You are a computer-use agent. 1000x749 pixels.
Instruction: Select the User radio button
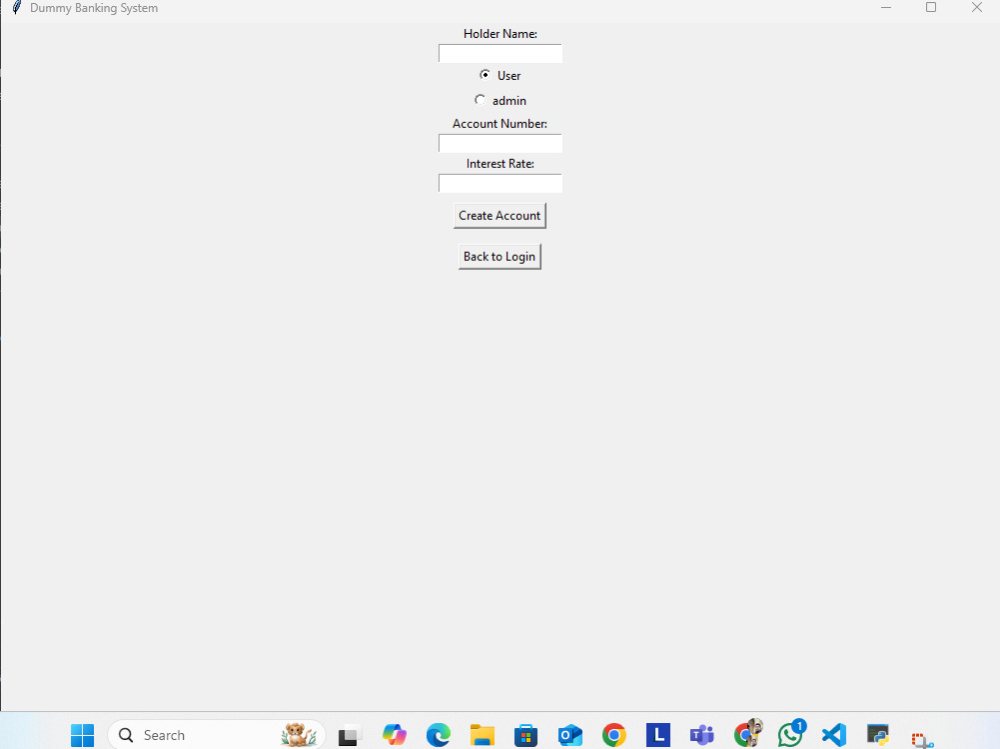tap(485, 75)
